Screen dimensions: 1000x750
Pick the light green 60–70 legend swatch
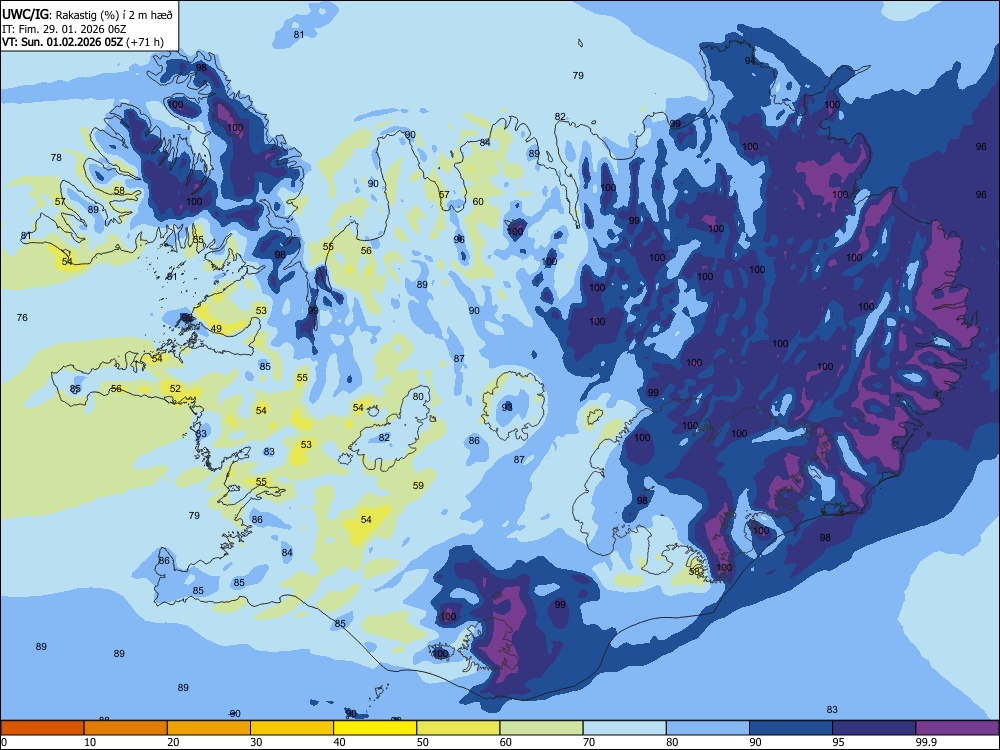(x=541, y=728)
